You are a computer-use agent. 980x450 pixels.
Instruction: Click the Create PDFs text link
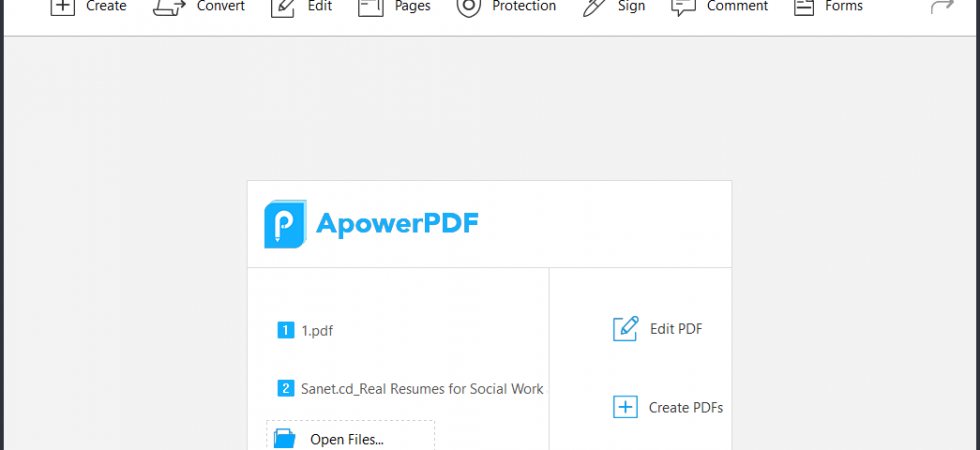click(686, 408)
